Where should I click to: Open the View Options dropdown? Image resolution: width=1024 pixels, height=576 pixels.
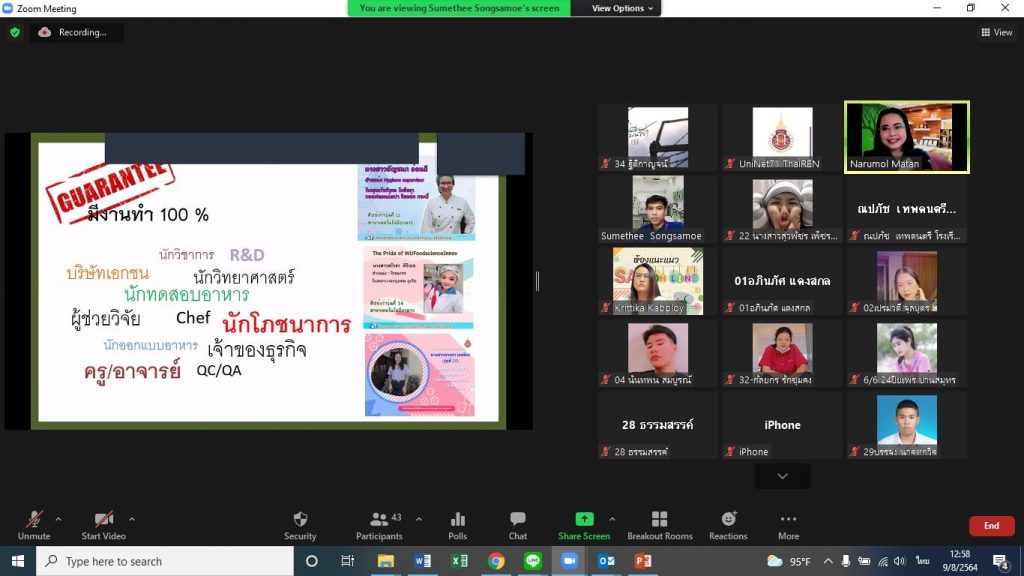[x=617, y=7]
